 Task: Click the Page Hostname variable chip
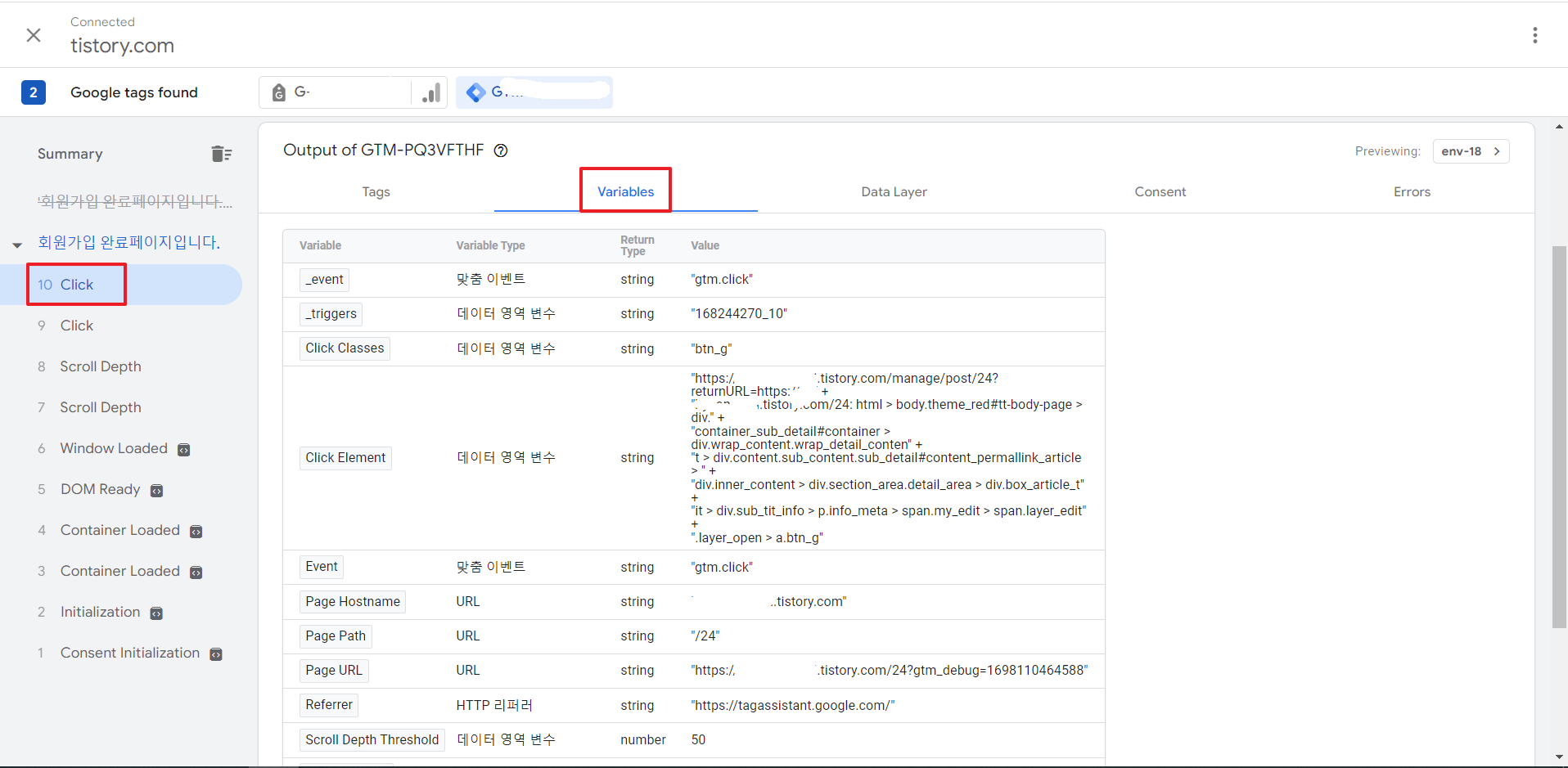pos(353,602)
